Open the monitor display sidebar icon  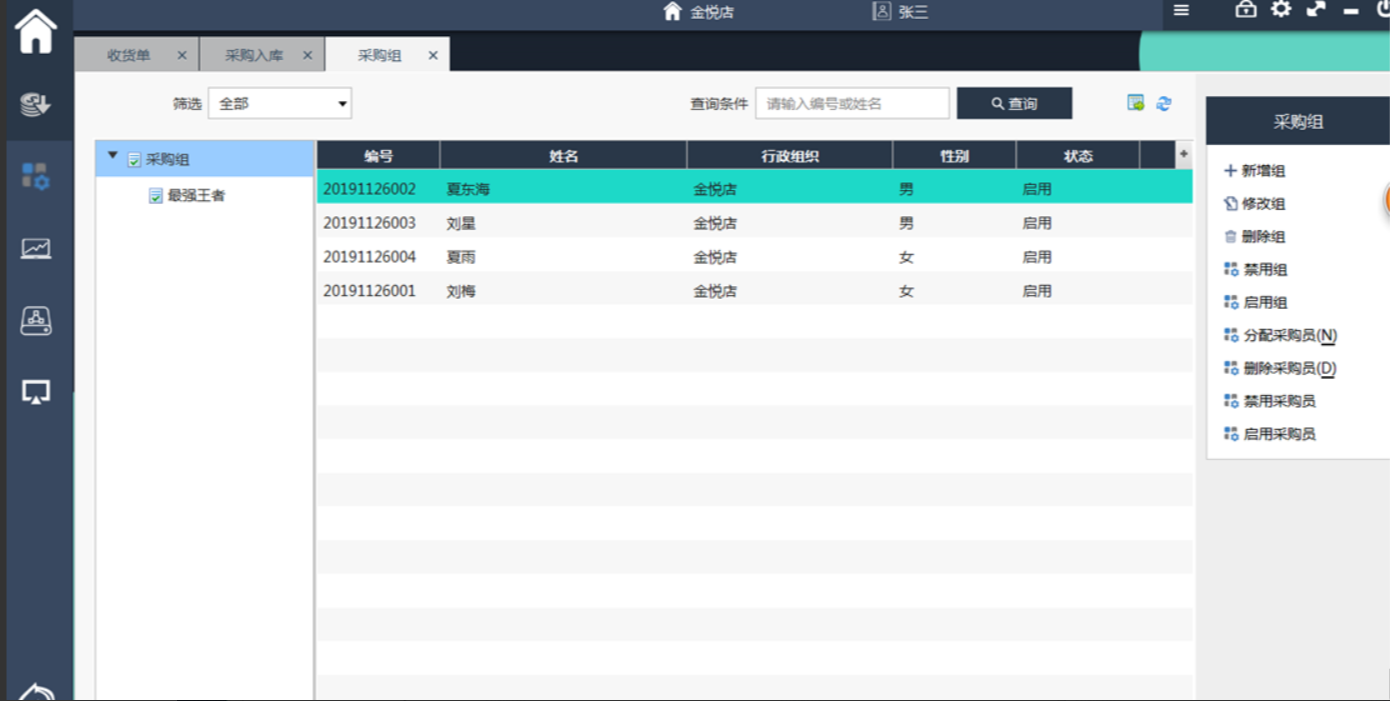pyautogui.click(x=36, y=392)
